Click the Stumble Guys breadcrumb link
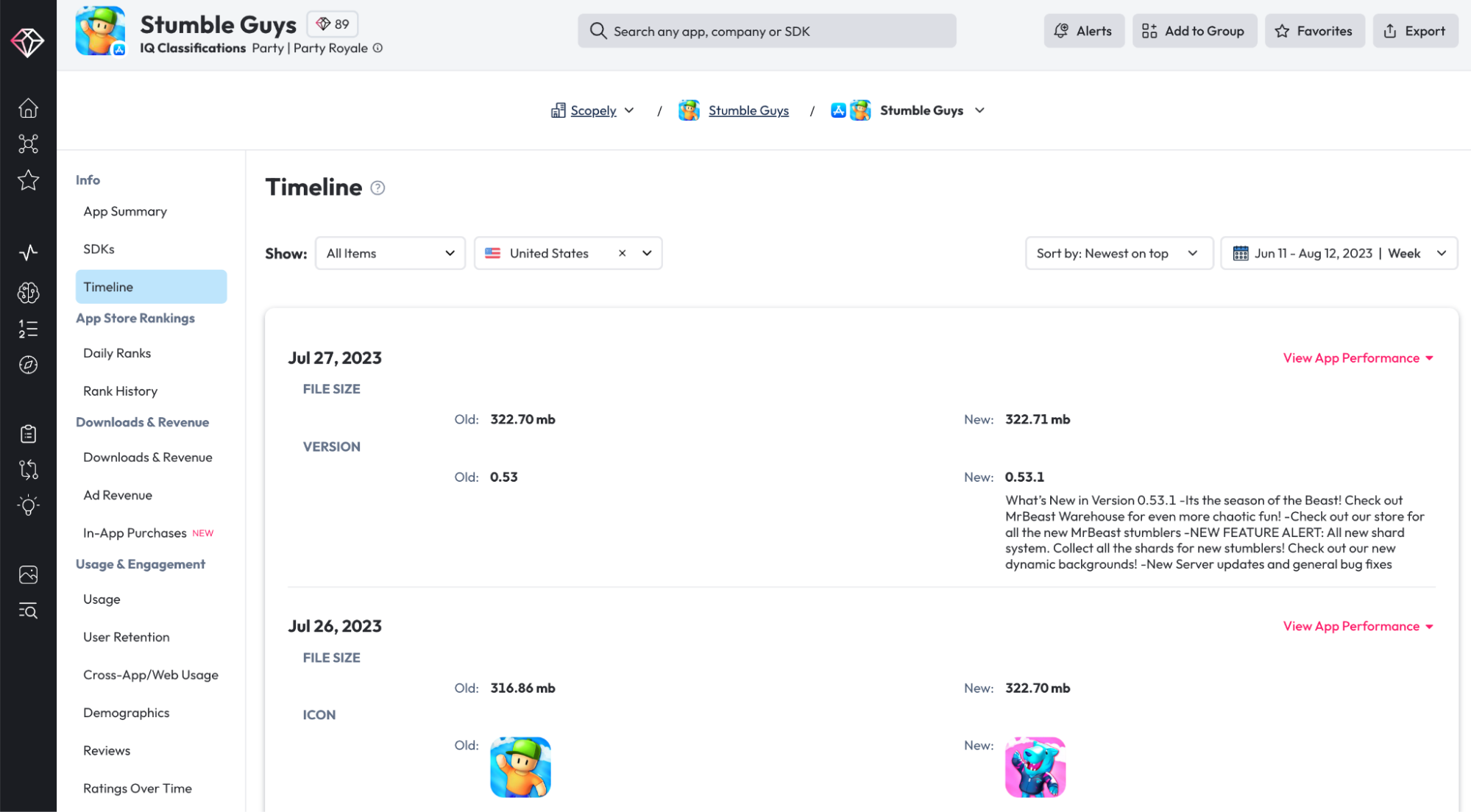The image size is (1471, 812). [748, 110]
